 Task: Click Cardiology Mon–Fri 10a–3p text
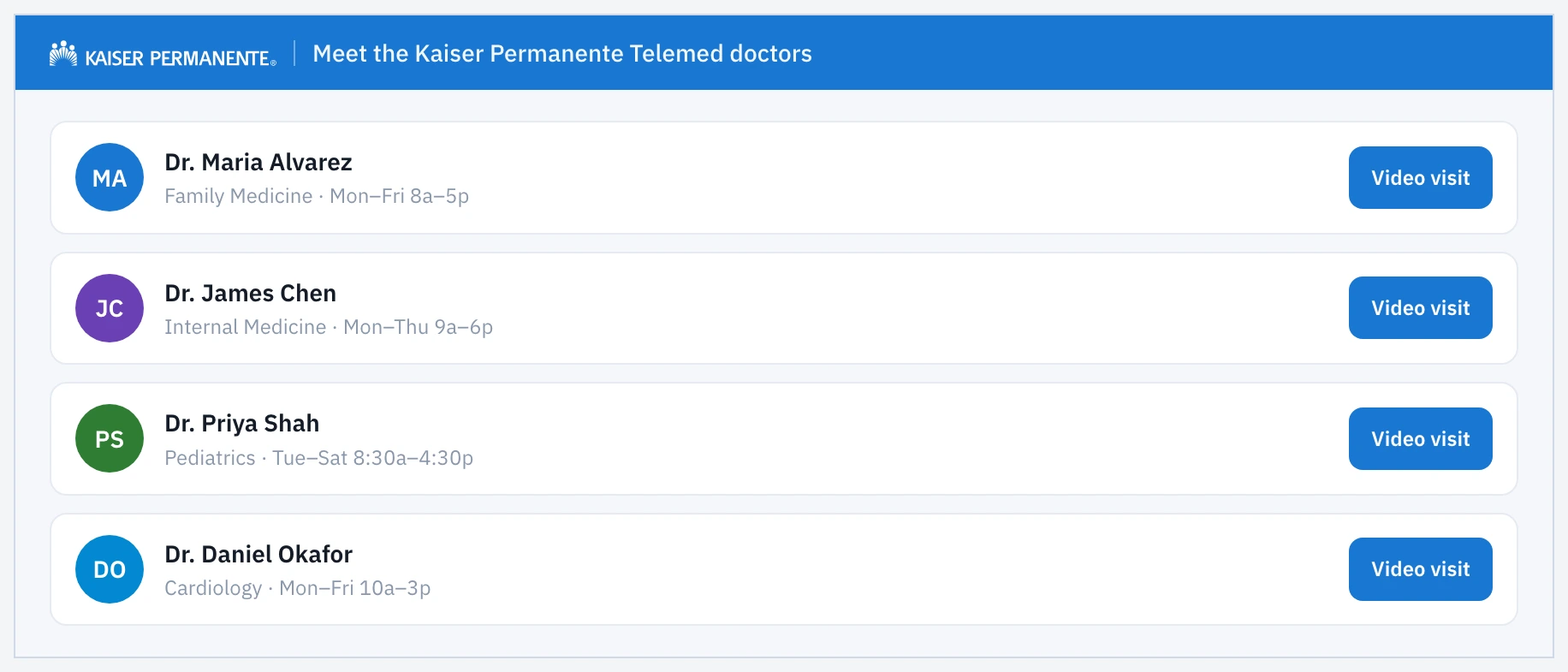[297, 588]
